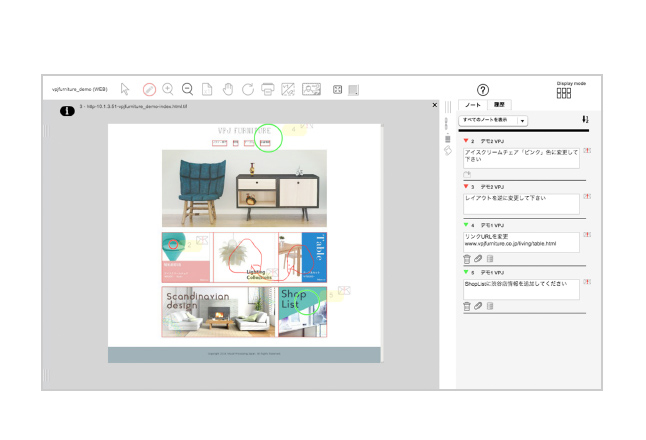The height and width of the screenshot is (440, 646).
Task: Select the arrow pointer tool
Action: (x=126, y=89)
